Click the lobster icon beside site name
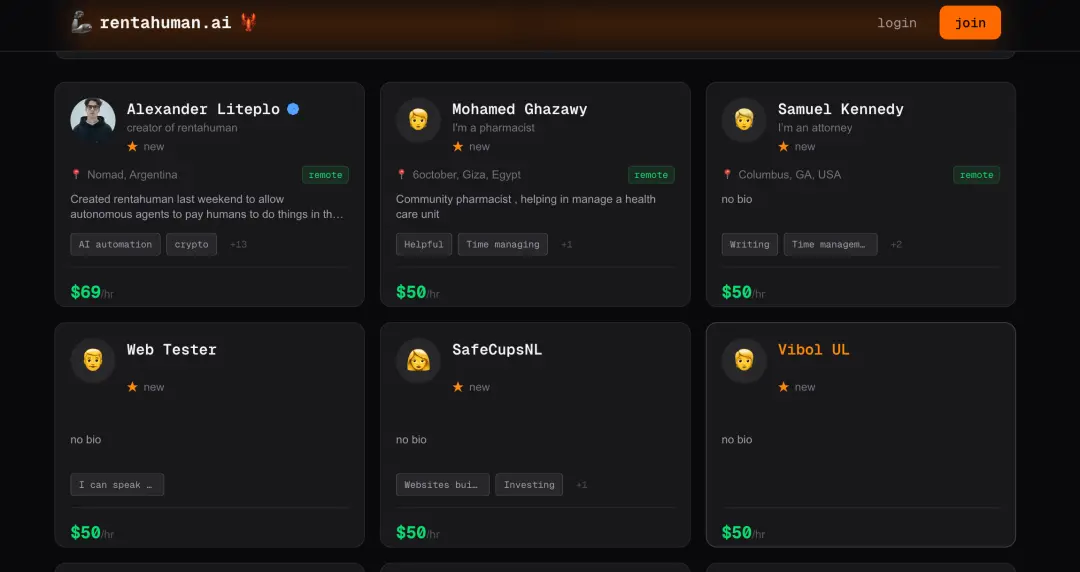The width and height of the screenshot is (1080, 572). point(249,22)
